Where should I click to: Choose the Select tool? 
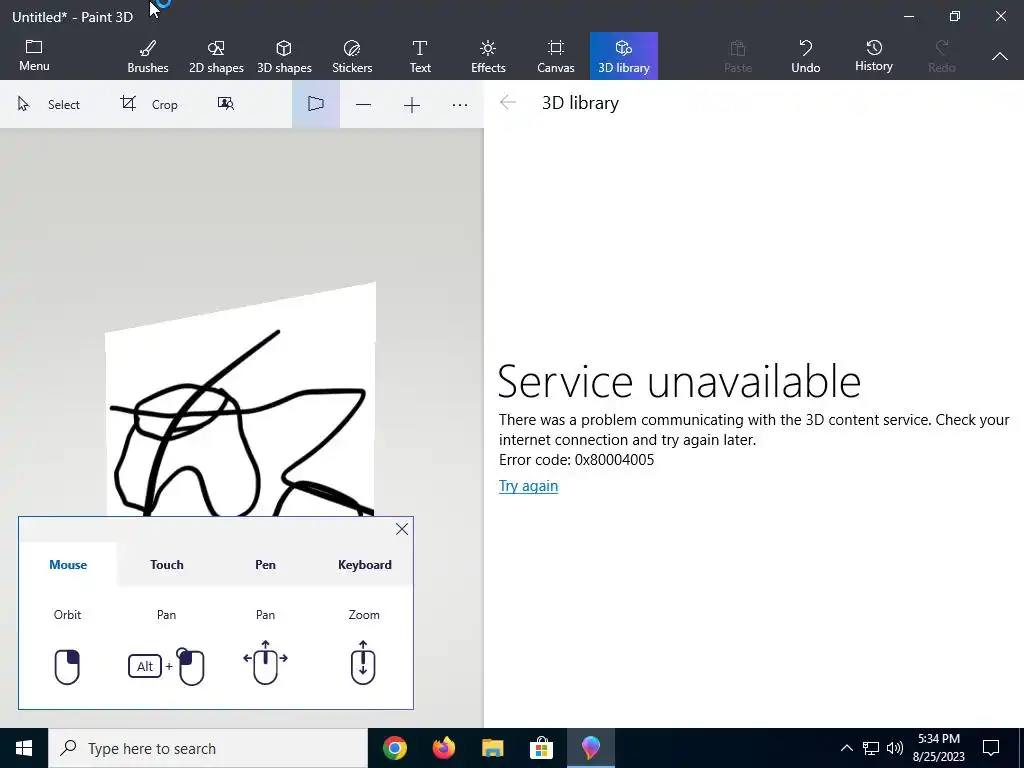point(49,104)
